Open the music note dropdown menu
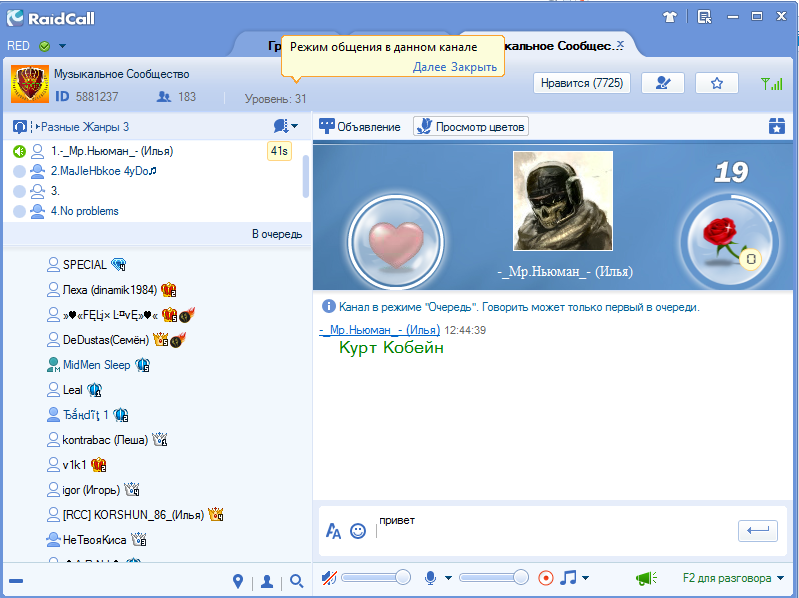The height and width of the screenshot is (598, 799). (574, 578)
